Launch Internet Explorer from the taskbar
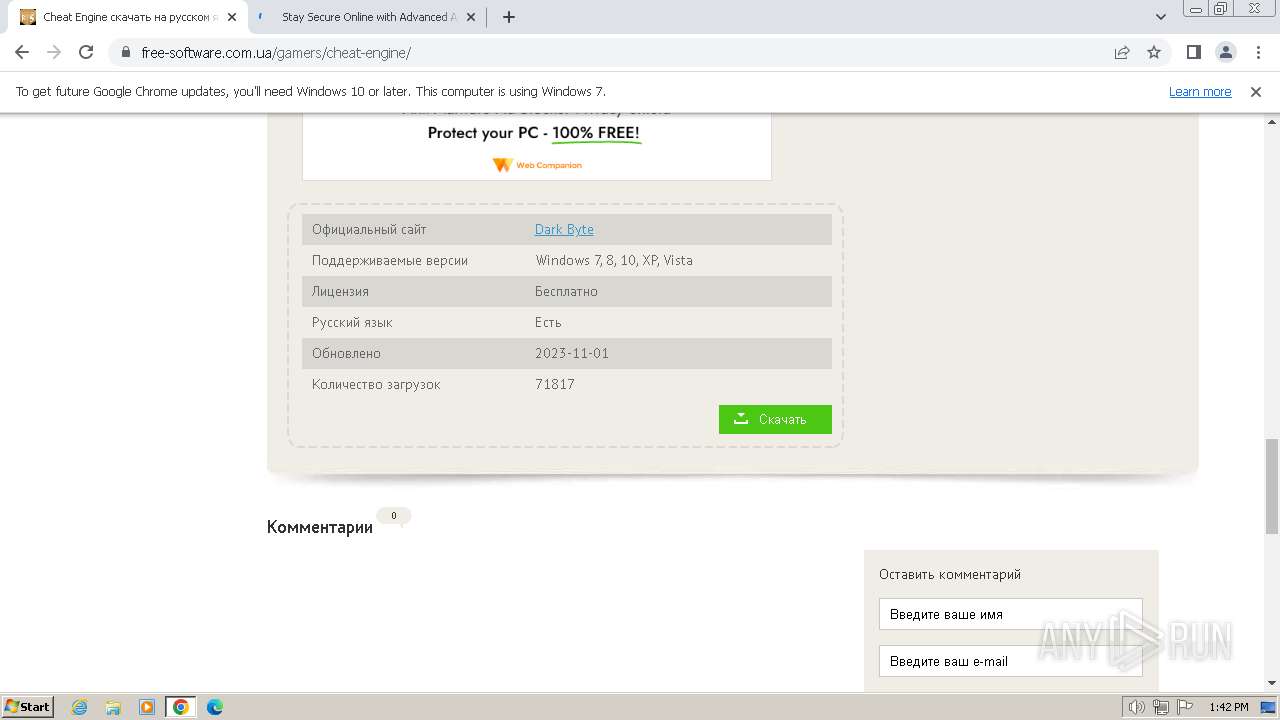This screenshot has width=1280, height=720. pyautogui.click(x=80, y=707)
